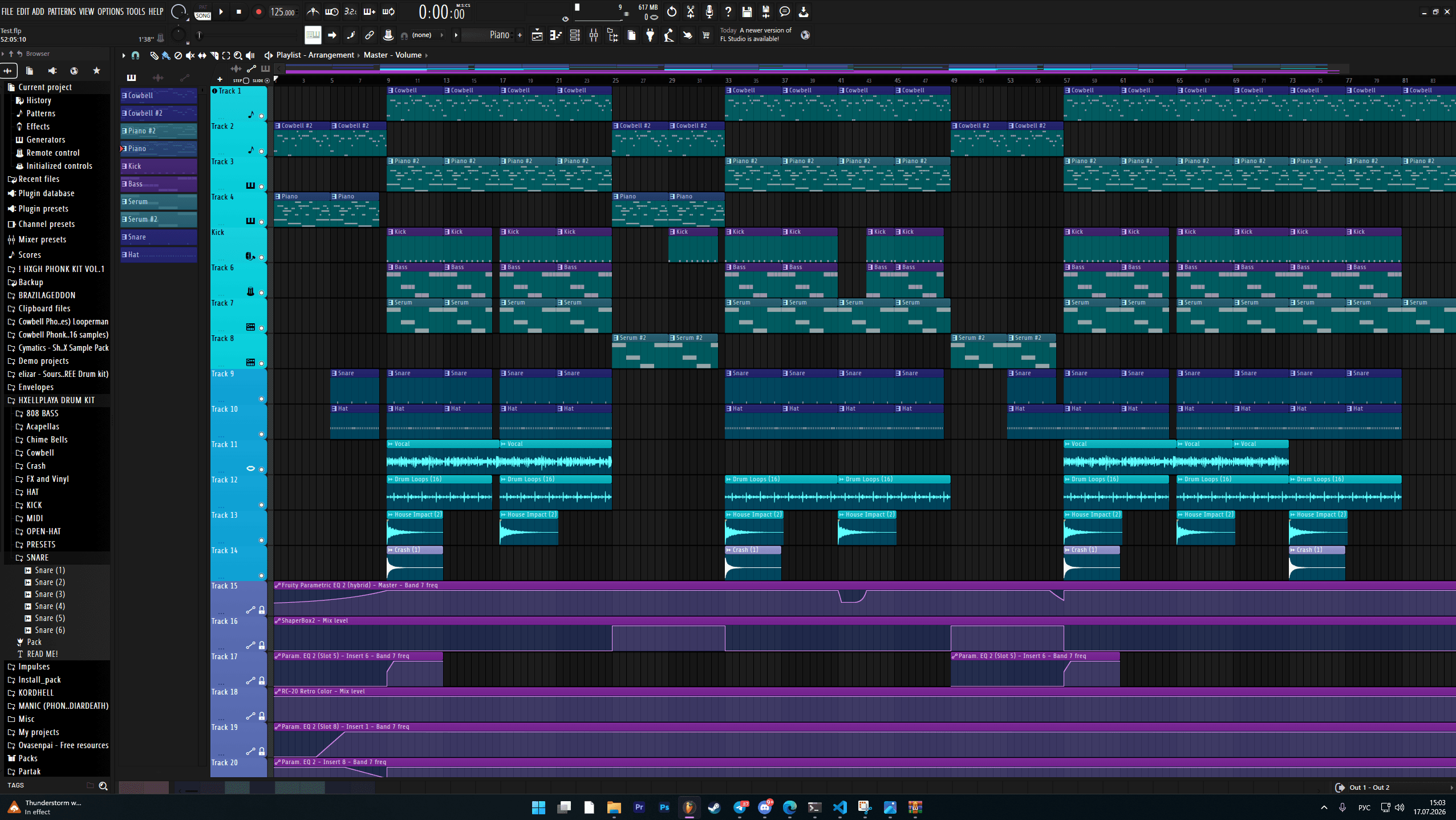Open the VIEW menu
The height and width of the screenshot is (820, 1456).
87,11
